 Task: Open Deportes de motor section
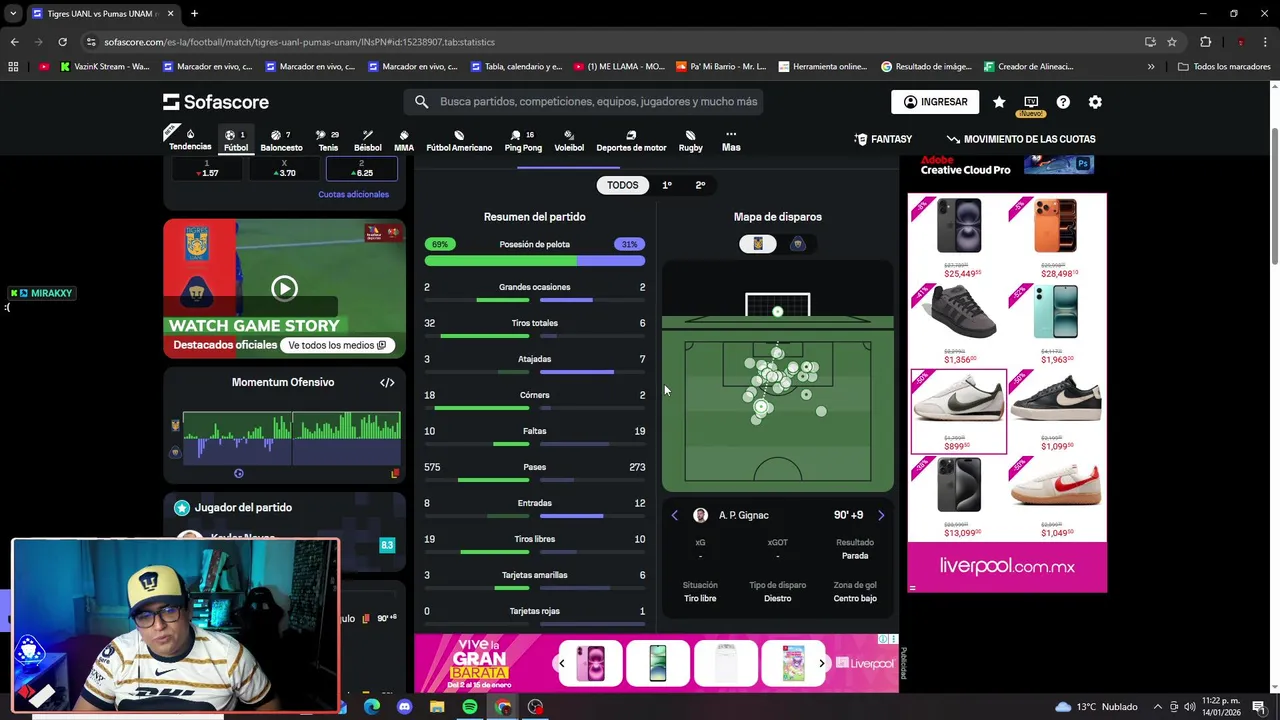pyautogui.click(x=631, y=140)
